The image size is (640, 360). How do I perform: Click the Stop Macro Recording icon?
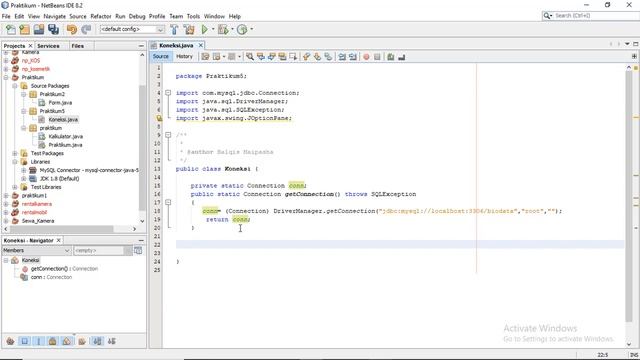[x=377, y=57]
